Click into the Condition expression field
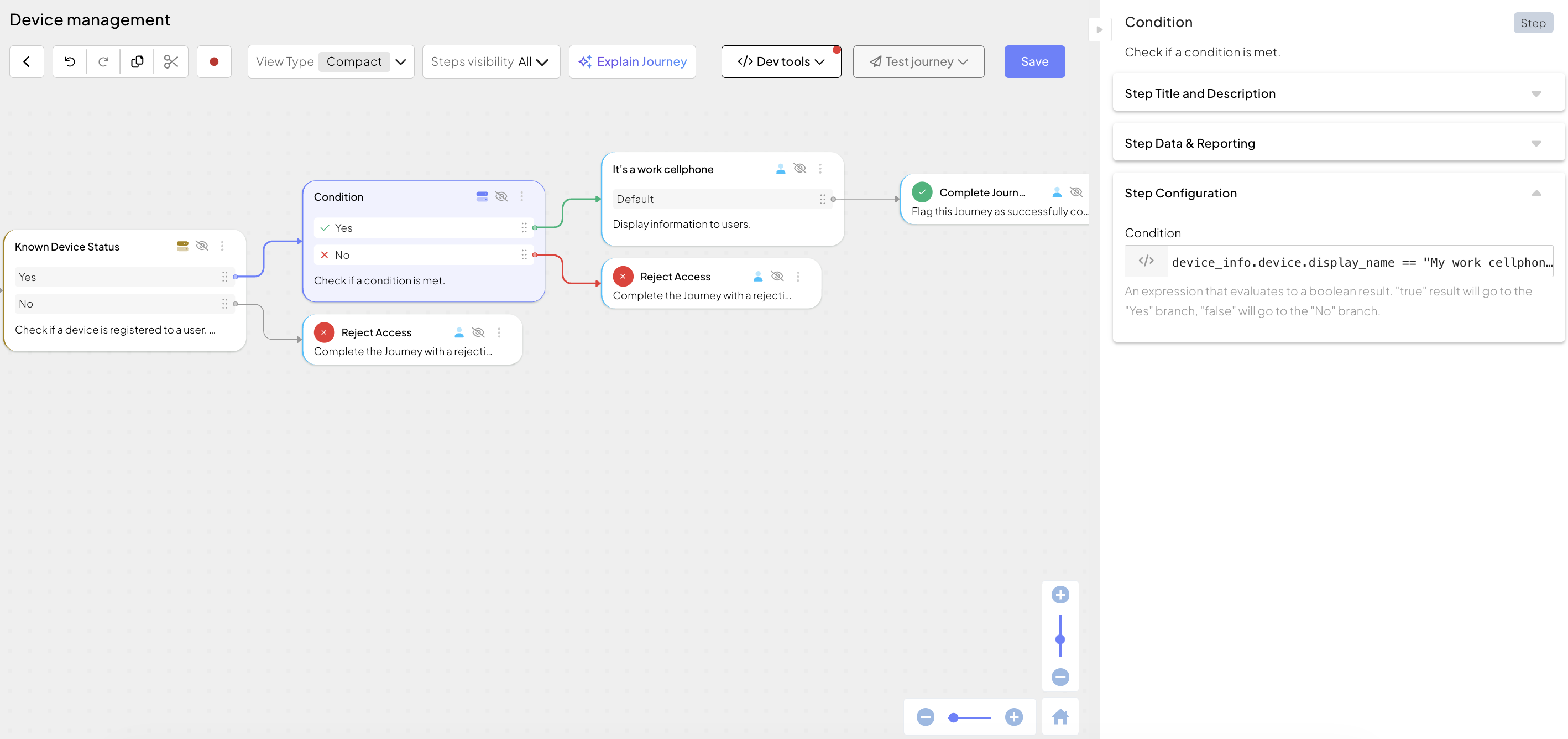The width and height of the screenshot is (1568, 739). (x=1360, y=262)
